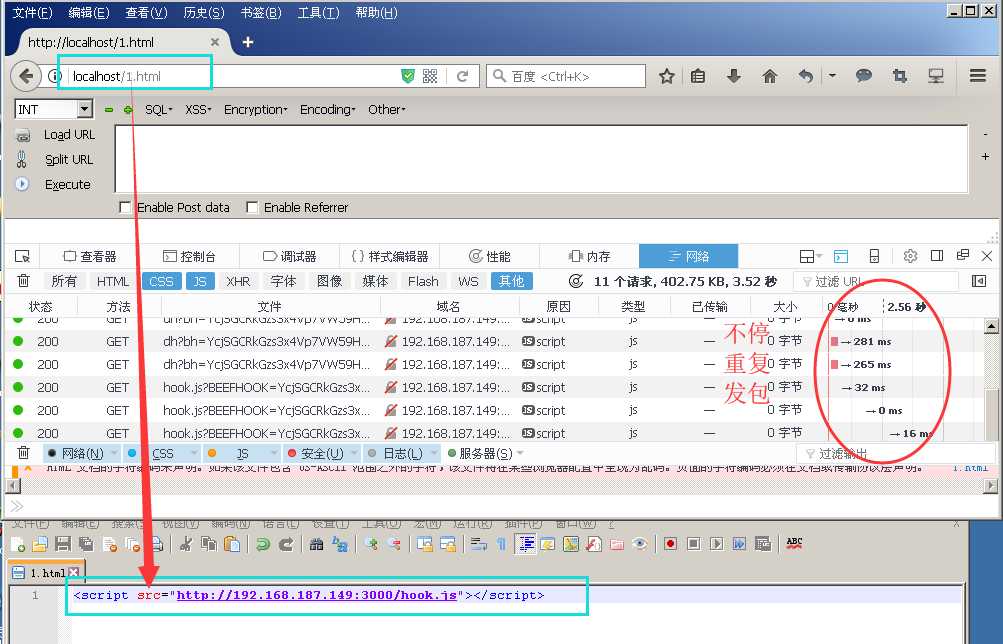Click the hook.js script src link in editor

[x=317, y=595]
